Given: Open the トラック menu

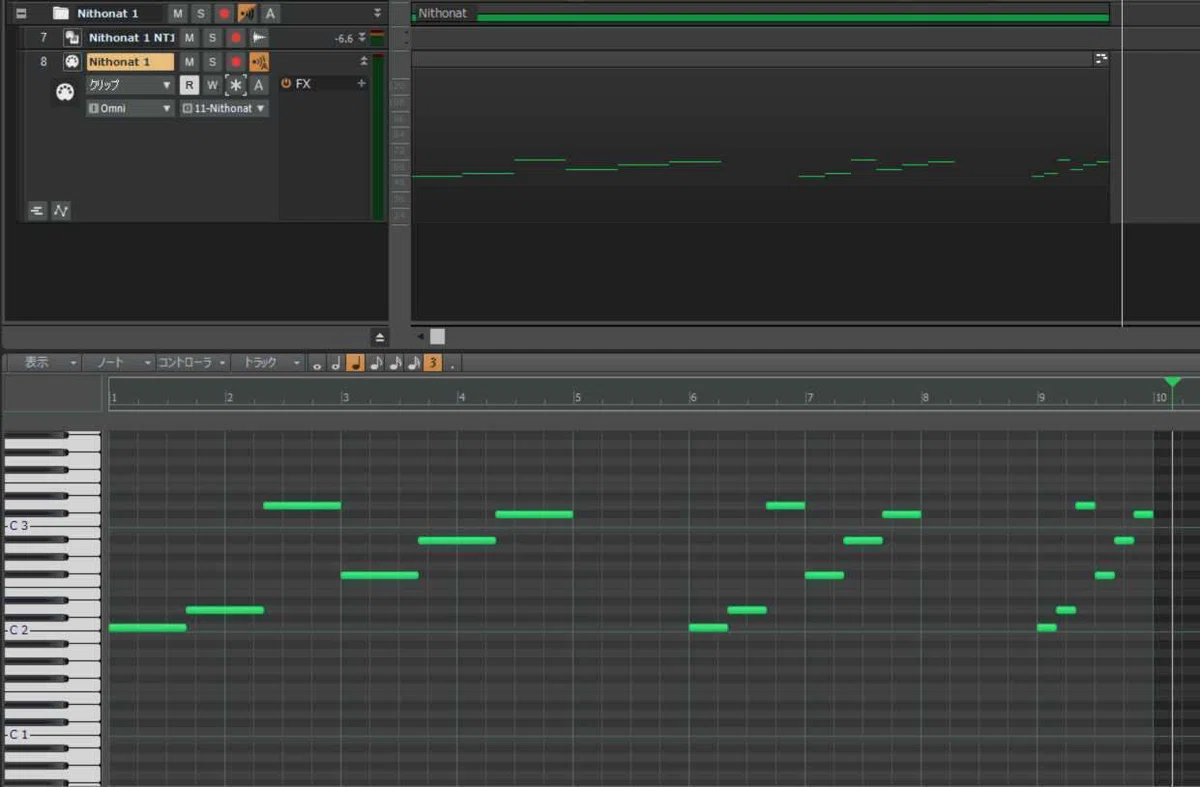Looking at the screenshot, I should point(267,363).
